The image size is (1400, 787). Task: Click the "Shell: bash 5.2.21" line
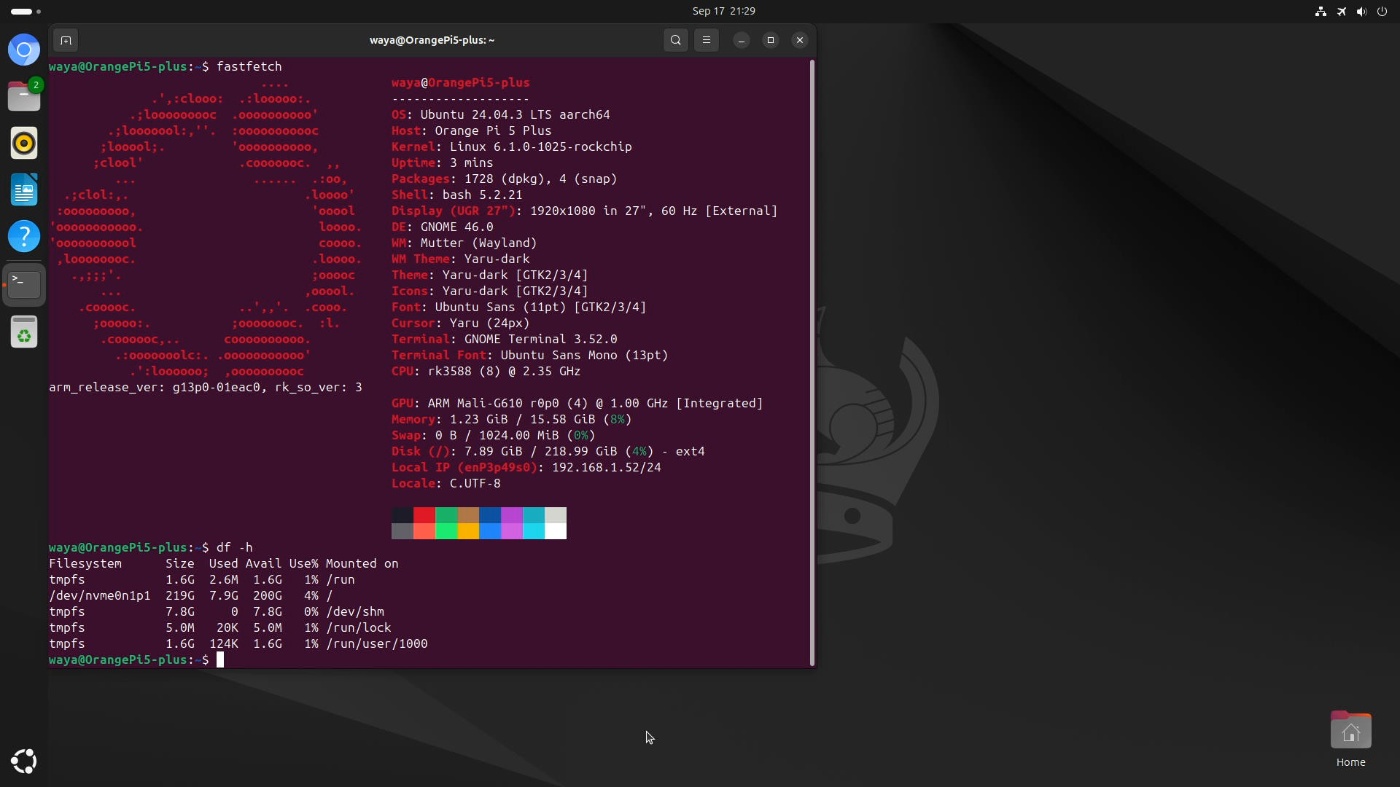coord(457,195)
